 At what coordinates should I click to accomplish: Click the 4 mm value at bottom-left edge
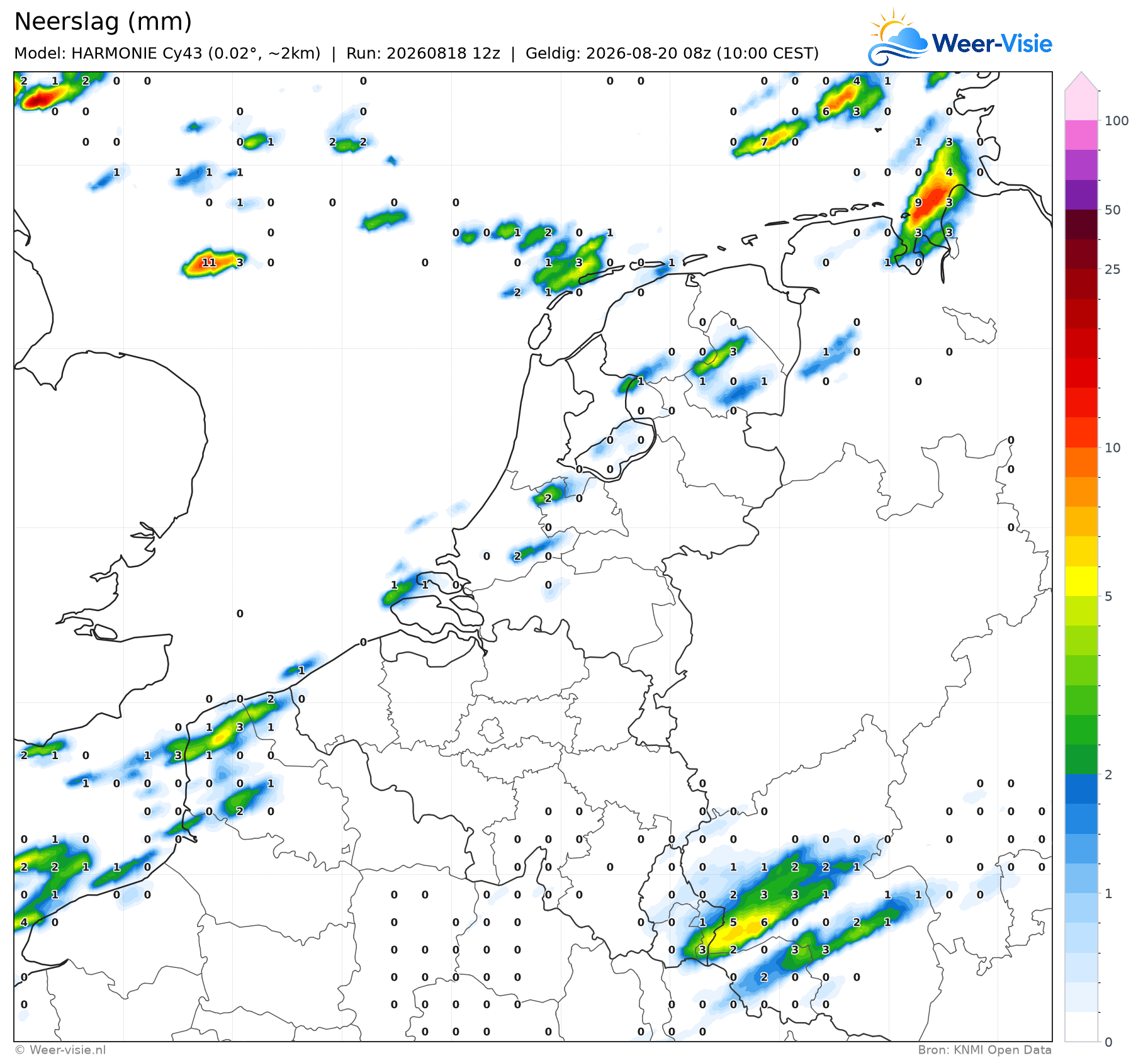point(24,922)
